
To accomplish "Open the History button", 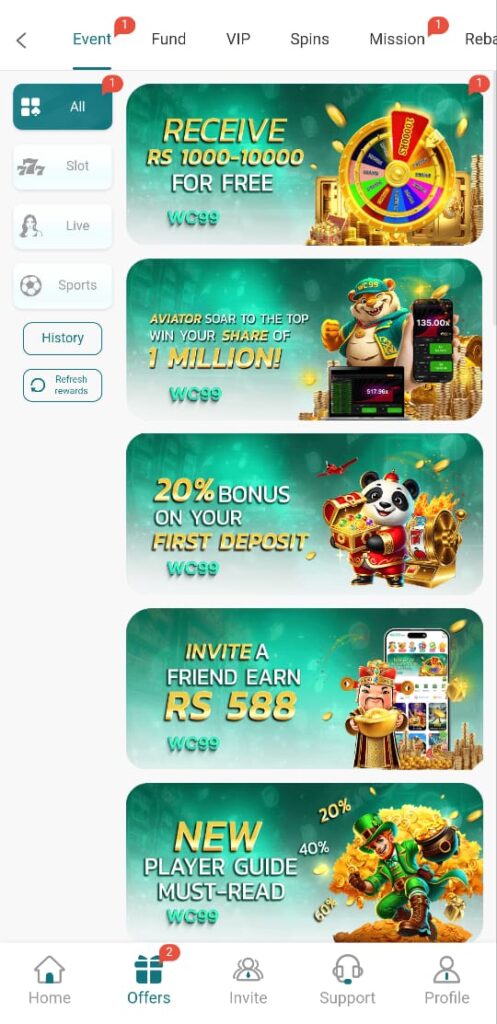I will coord(63,338).
